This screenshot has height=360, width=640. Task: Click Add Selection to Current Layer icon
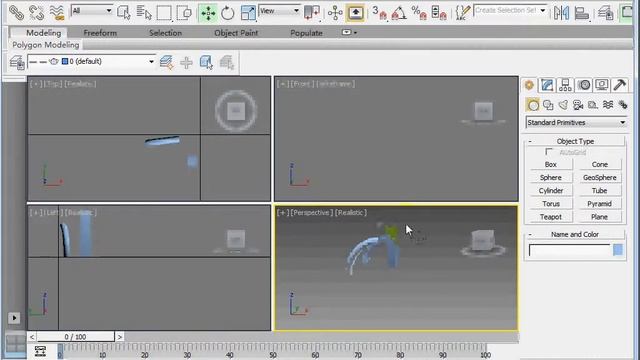[186, 62]
